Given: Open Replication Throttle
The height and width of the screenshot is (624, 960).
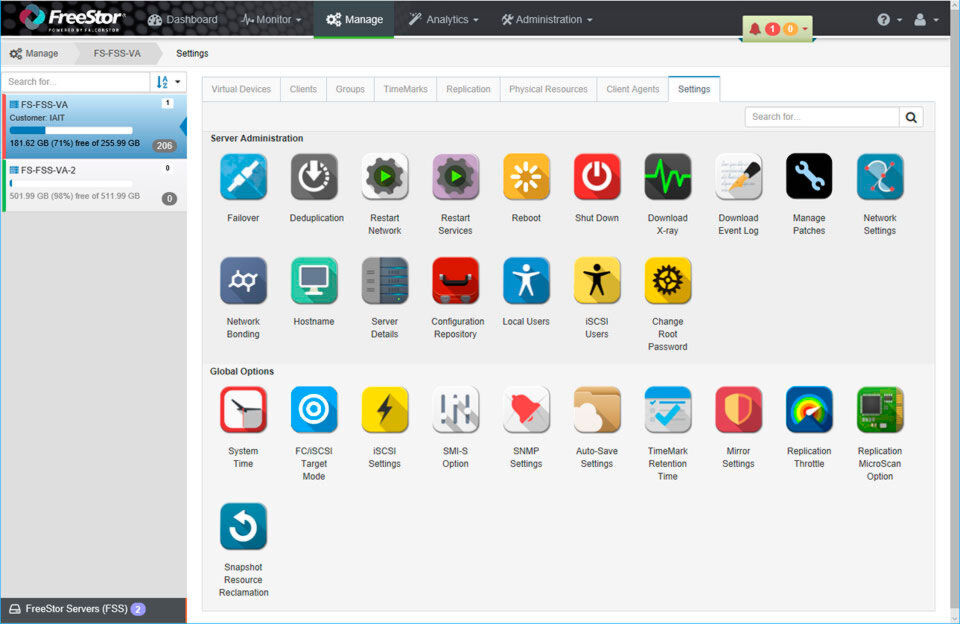Looking at the screenshot, I should [809, 410].
